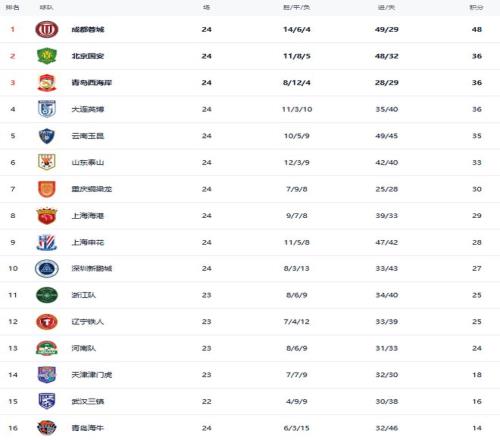The image size is (500, 440).
Task: Click the red 上海海港 crest
Action: (x=47, y=216)
